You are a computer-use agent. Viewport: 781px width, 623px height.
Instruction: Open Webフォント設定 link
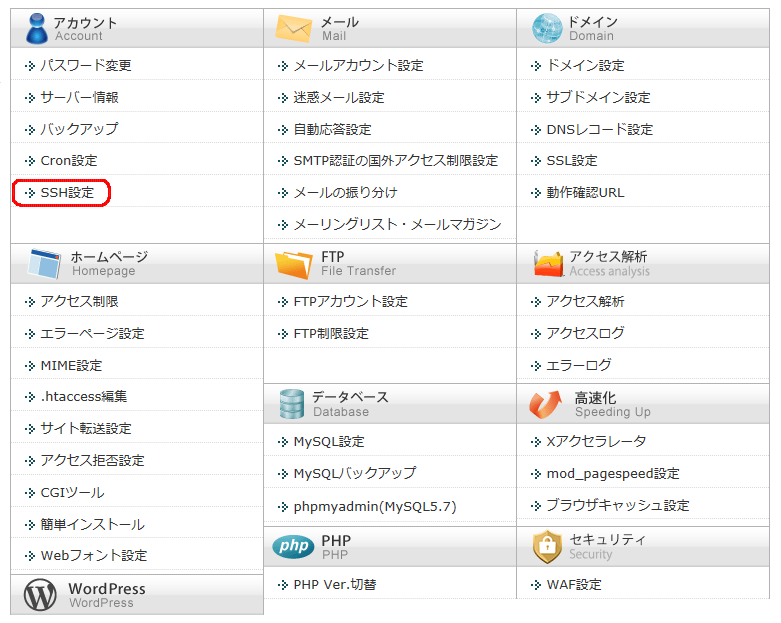pos(94,555)
